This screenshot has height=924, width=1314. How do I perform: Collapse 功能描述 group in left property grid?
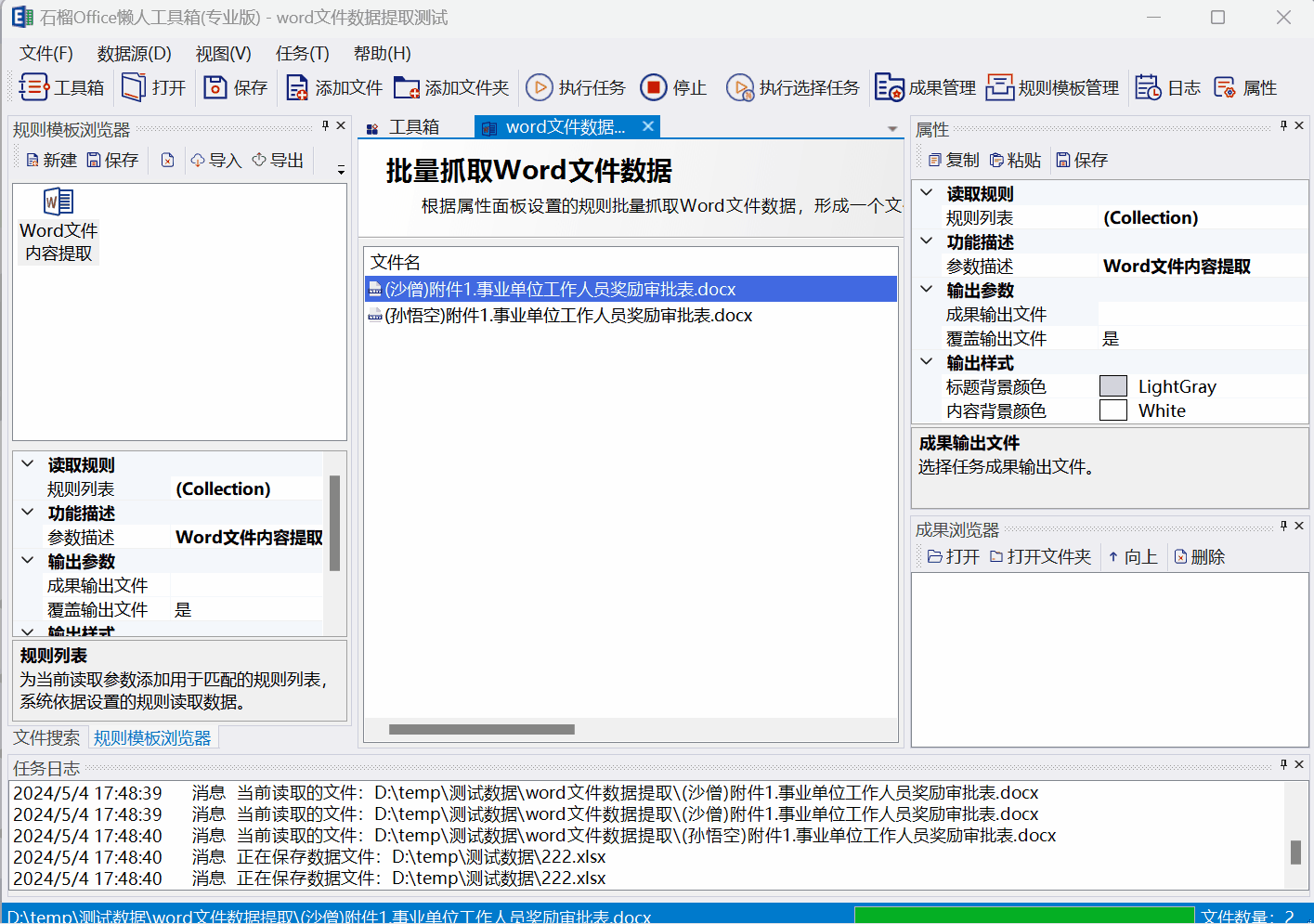point(27,512)
